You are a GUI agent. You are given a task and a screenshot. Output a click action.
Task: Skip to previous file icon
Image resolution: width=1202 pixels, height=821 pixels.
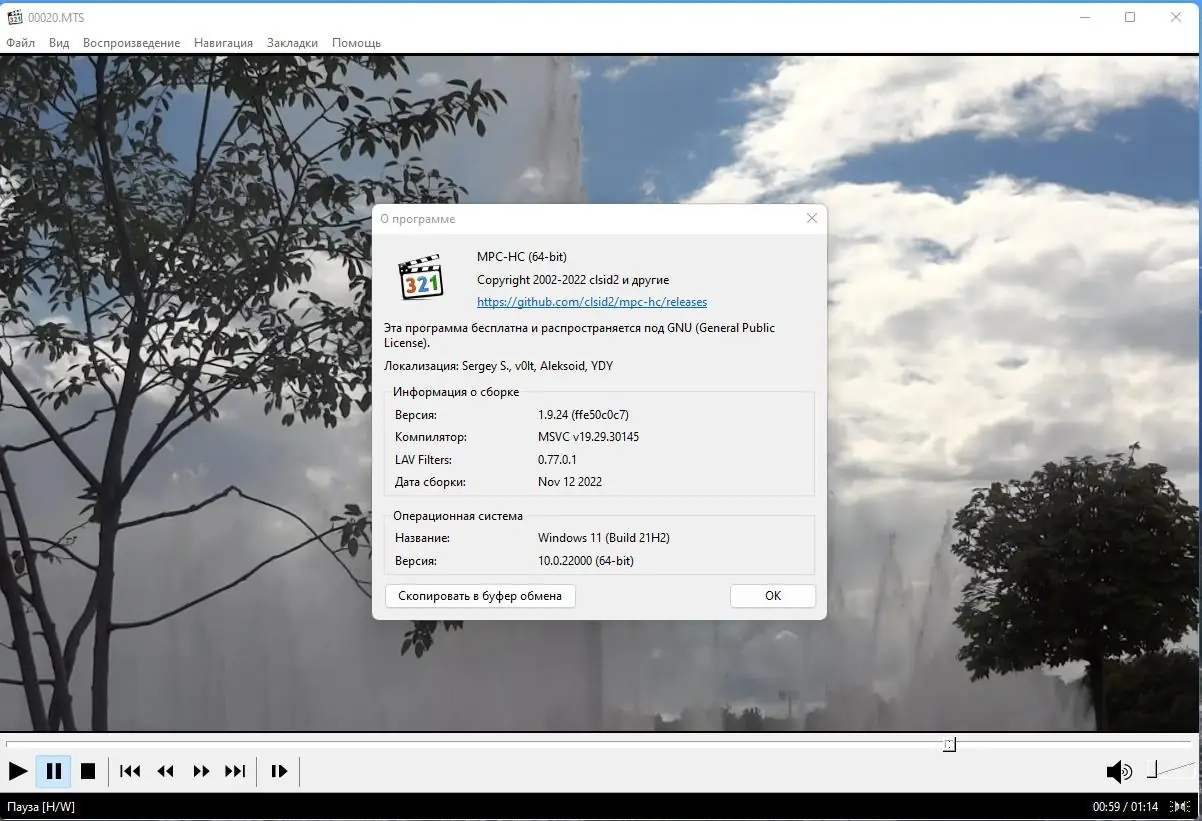coord(129,771)
